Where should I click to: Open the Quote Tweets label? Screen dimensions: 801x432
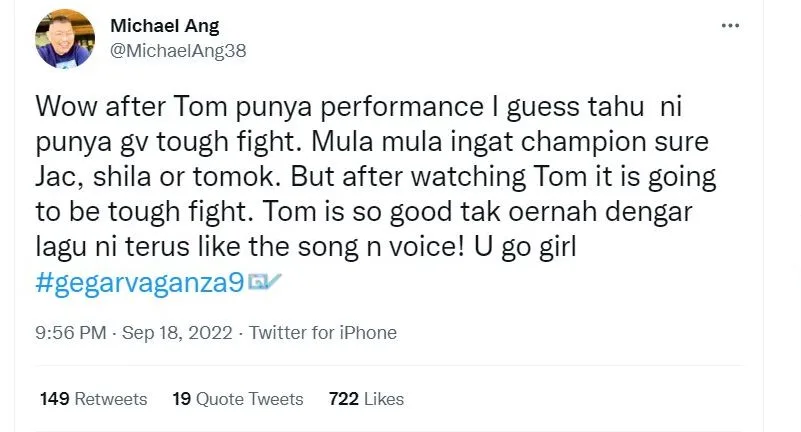click(x=249, y=399)
